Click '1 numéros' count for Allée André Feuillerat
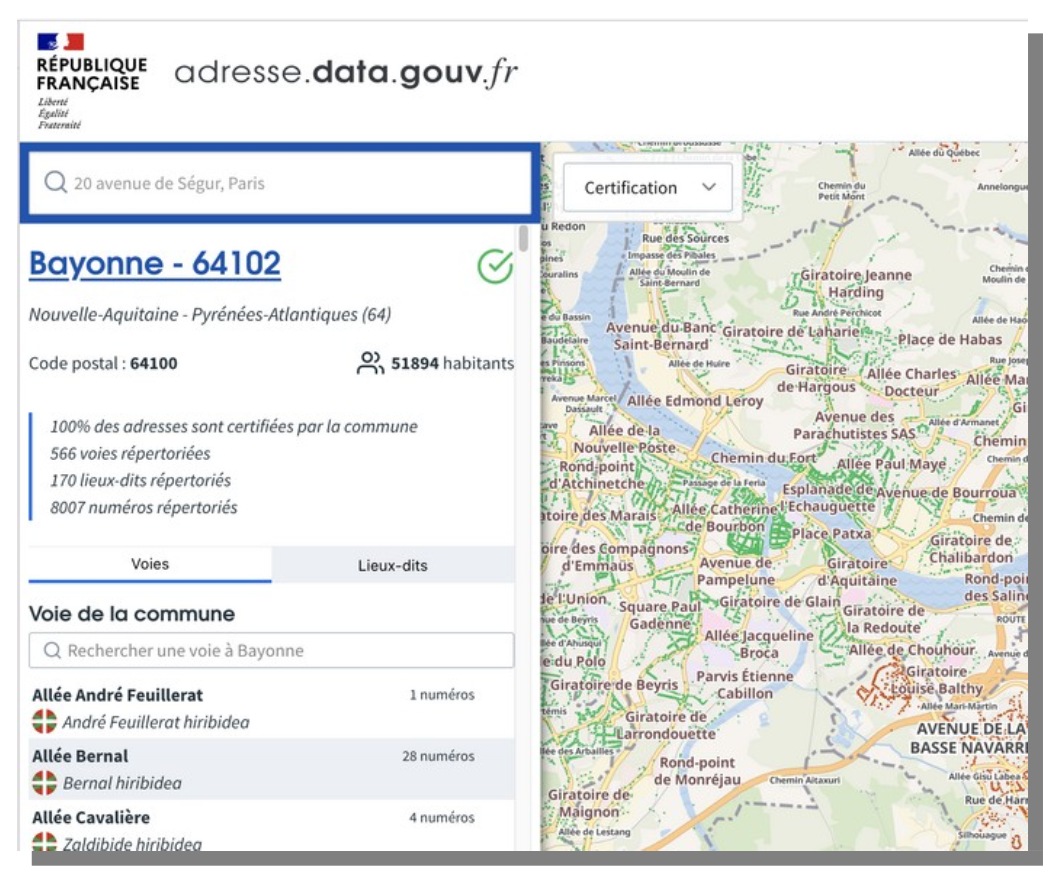1064x884 pixels. (x=442, y=695)
